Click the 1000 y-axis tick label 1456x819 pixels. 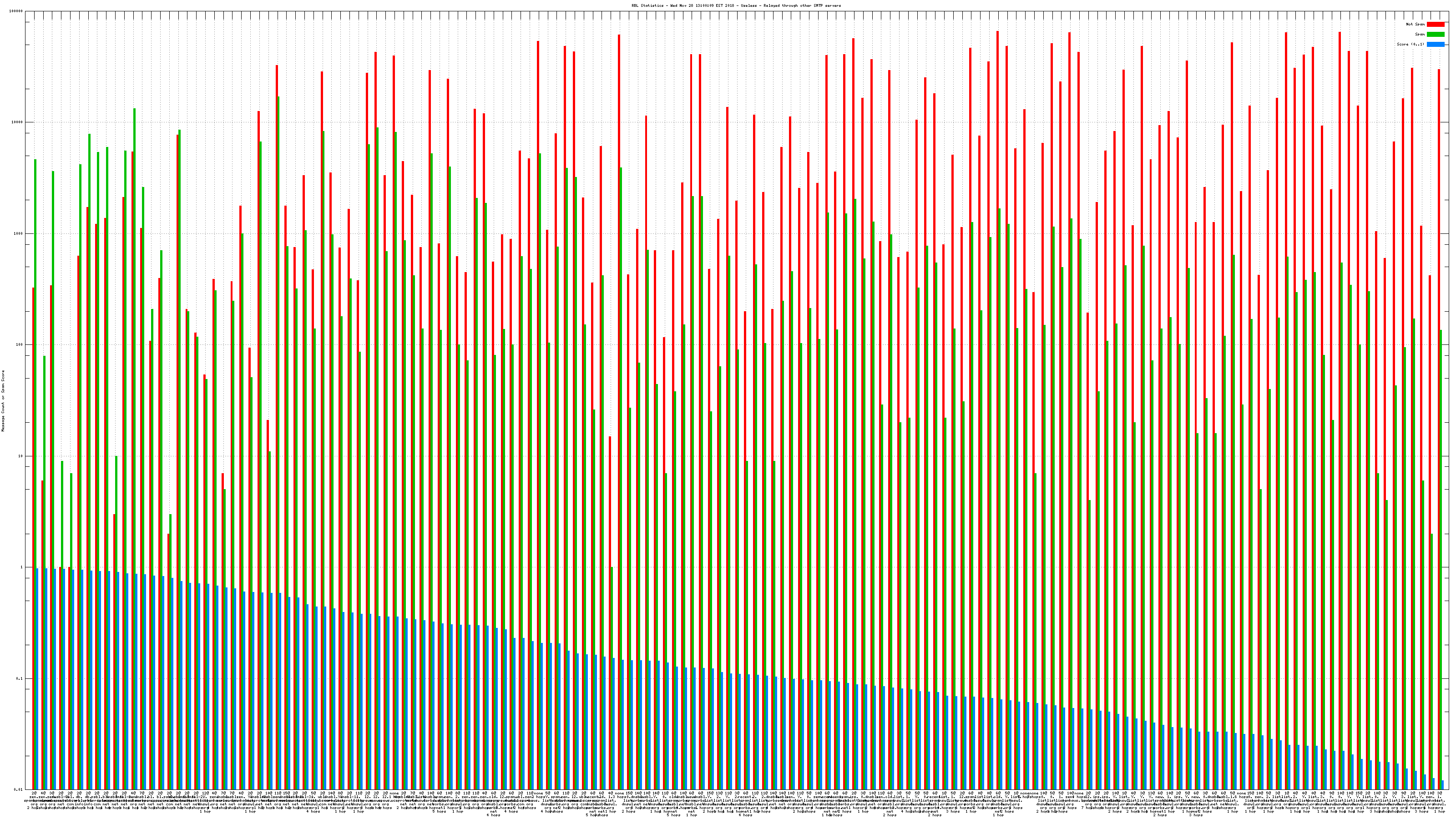click(x=19, y=233)
